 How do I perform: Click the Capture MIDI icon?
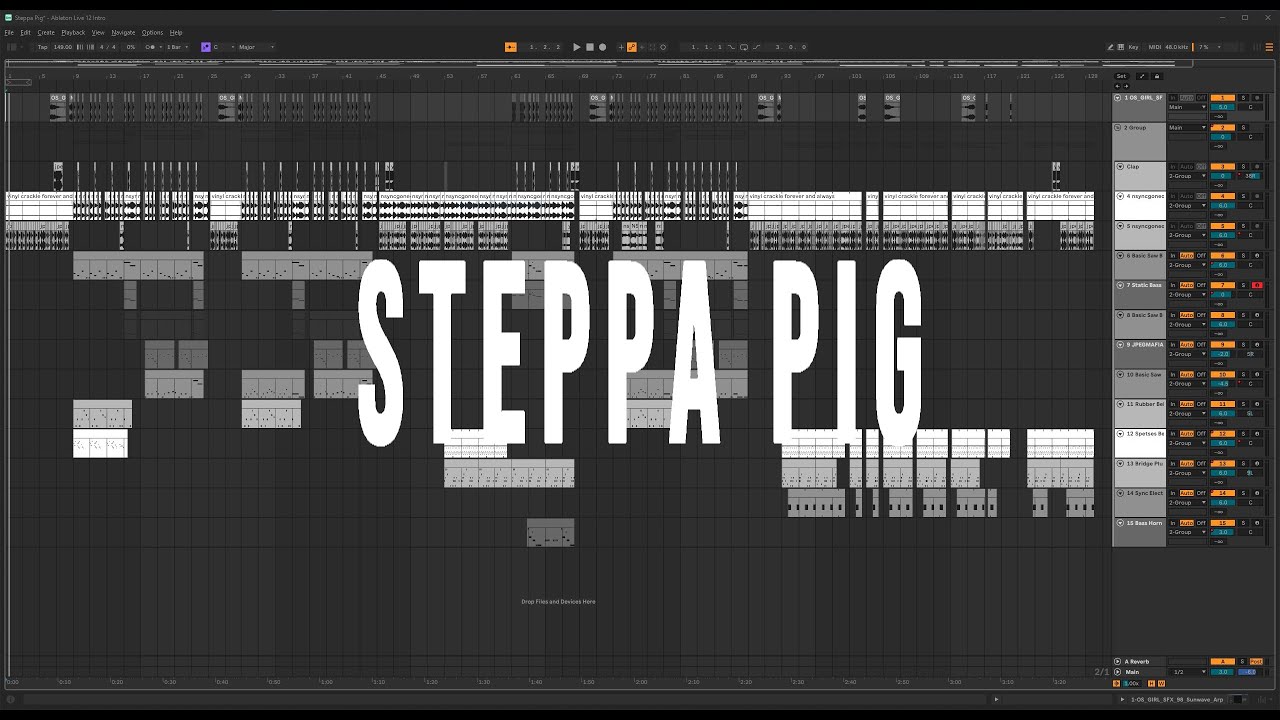tap(651, 47)
